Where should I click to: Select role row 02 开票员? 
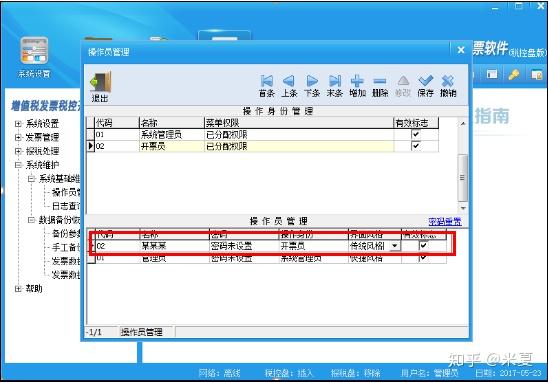tap(262, 146)
